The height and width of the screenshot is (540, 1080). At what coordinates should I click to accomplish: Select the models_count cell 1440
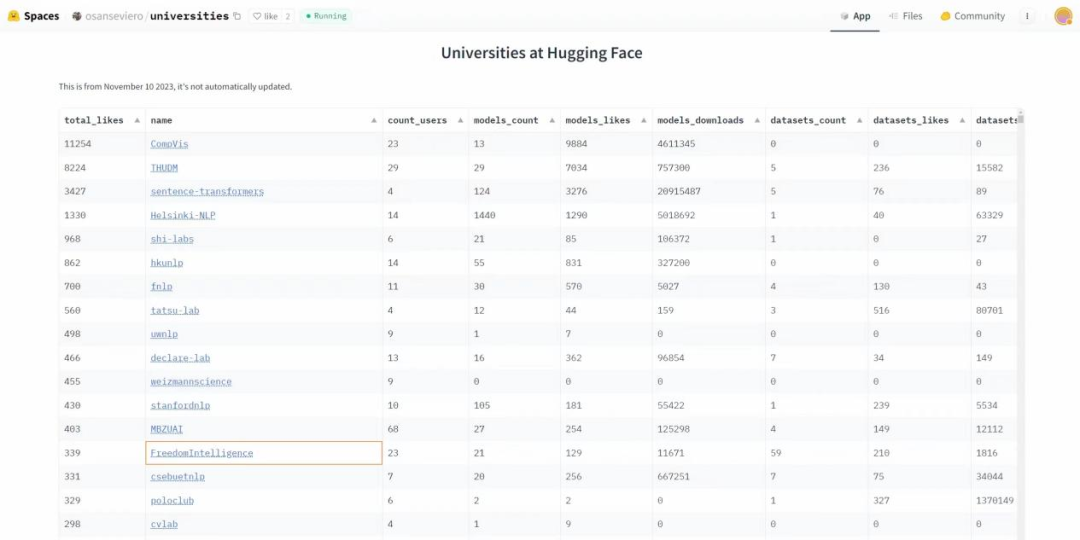[514, 215]
